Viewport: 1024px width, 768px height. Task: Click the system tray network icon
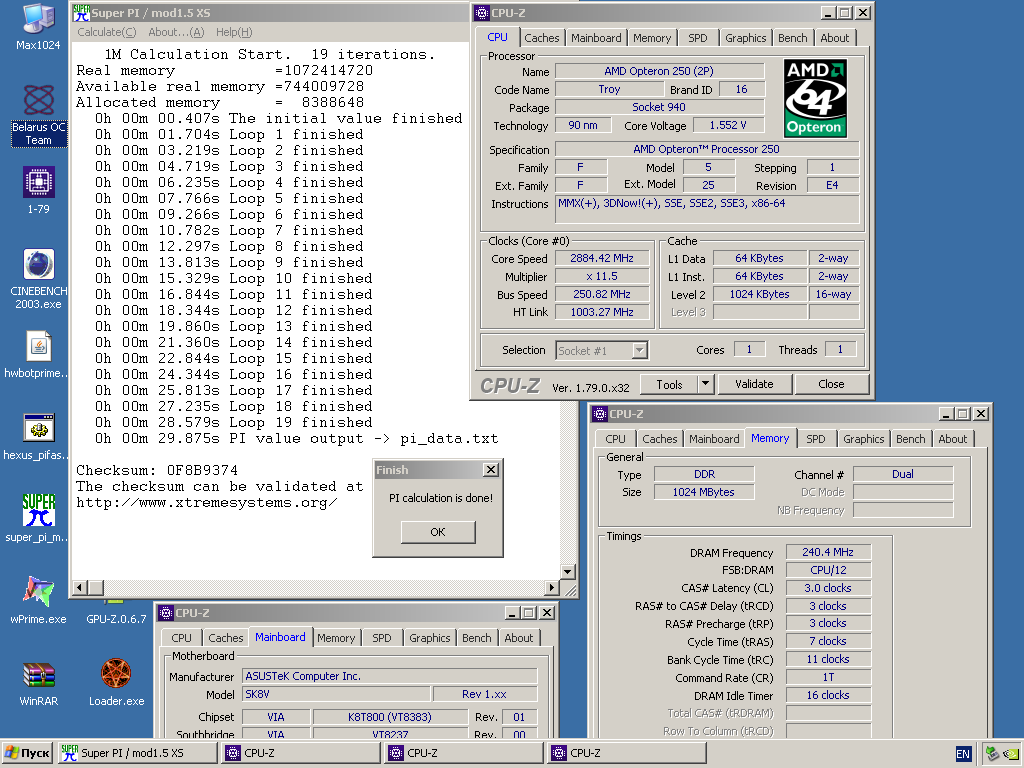click(x=992, y=754)
